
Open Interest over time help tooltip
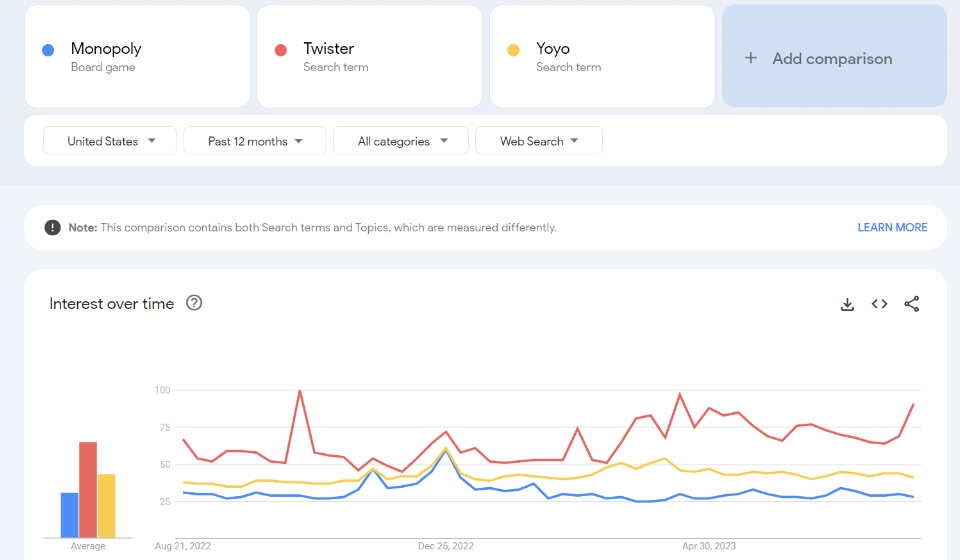(194, 303)
